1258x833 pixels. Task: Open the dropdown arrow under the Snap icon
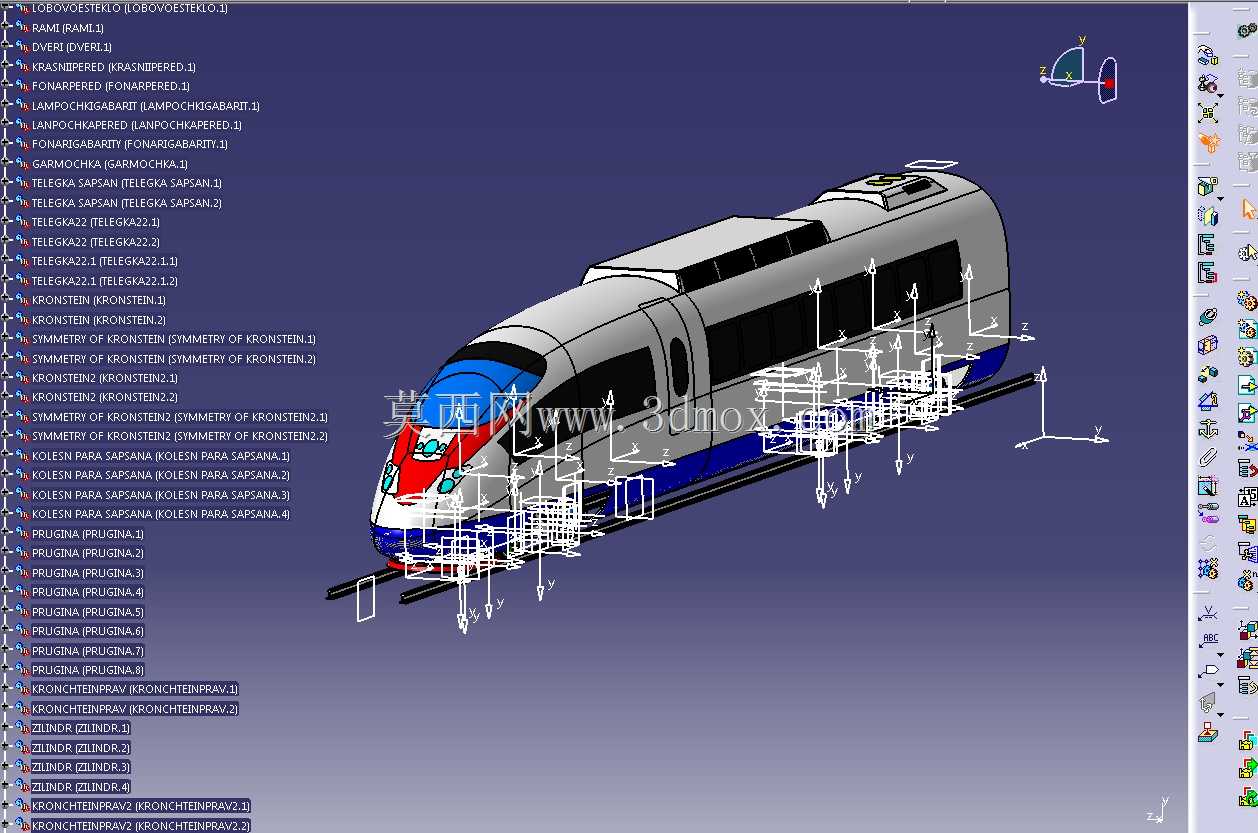click(x=1220, y=96)
